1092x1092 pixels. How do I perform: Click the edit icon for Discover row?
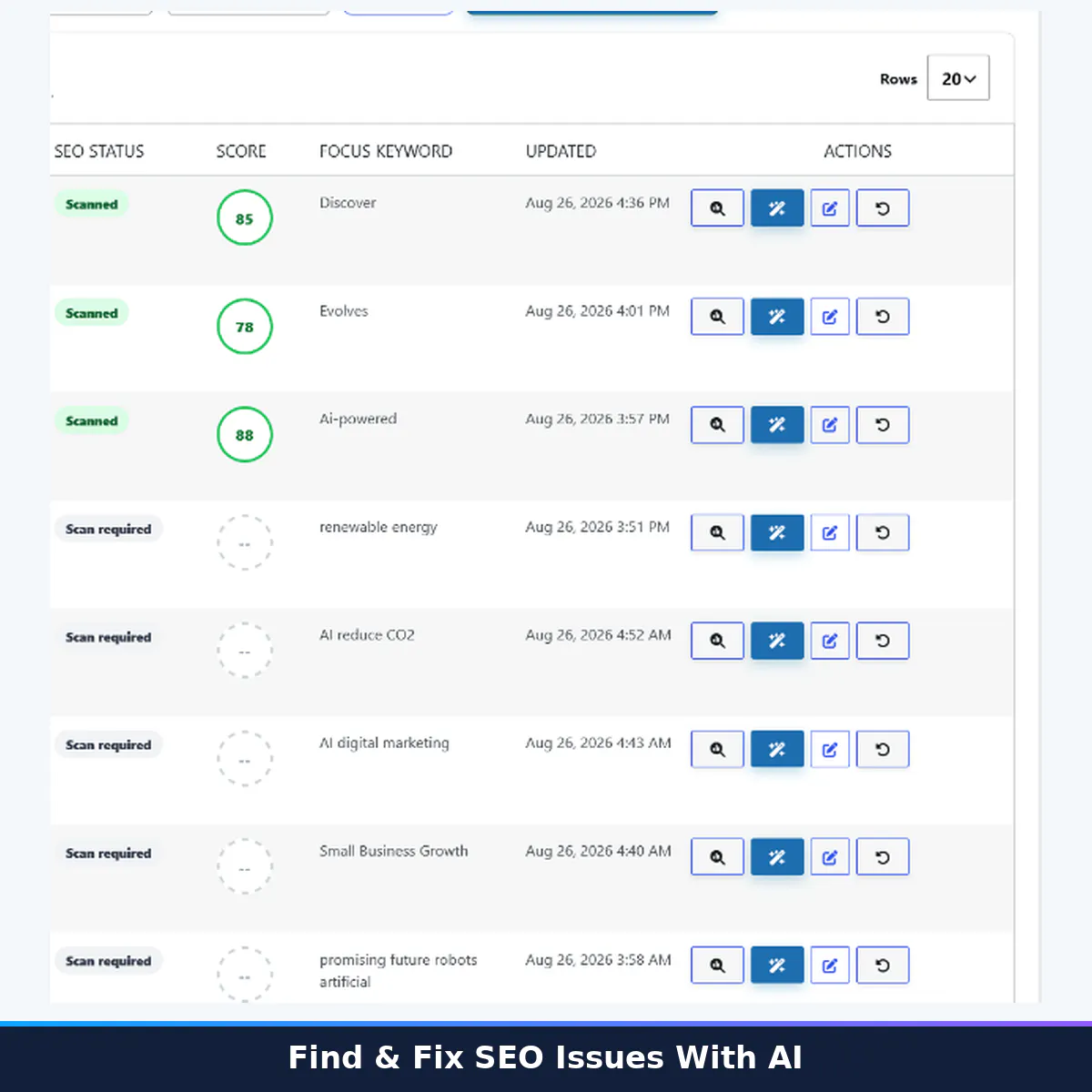click(x=830, y=208)
